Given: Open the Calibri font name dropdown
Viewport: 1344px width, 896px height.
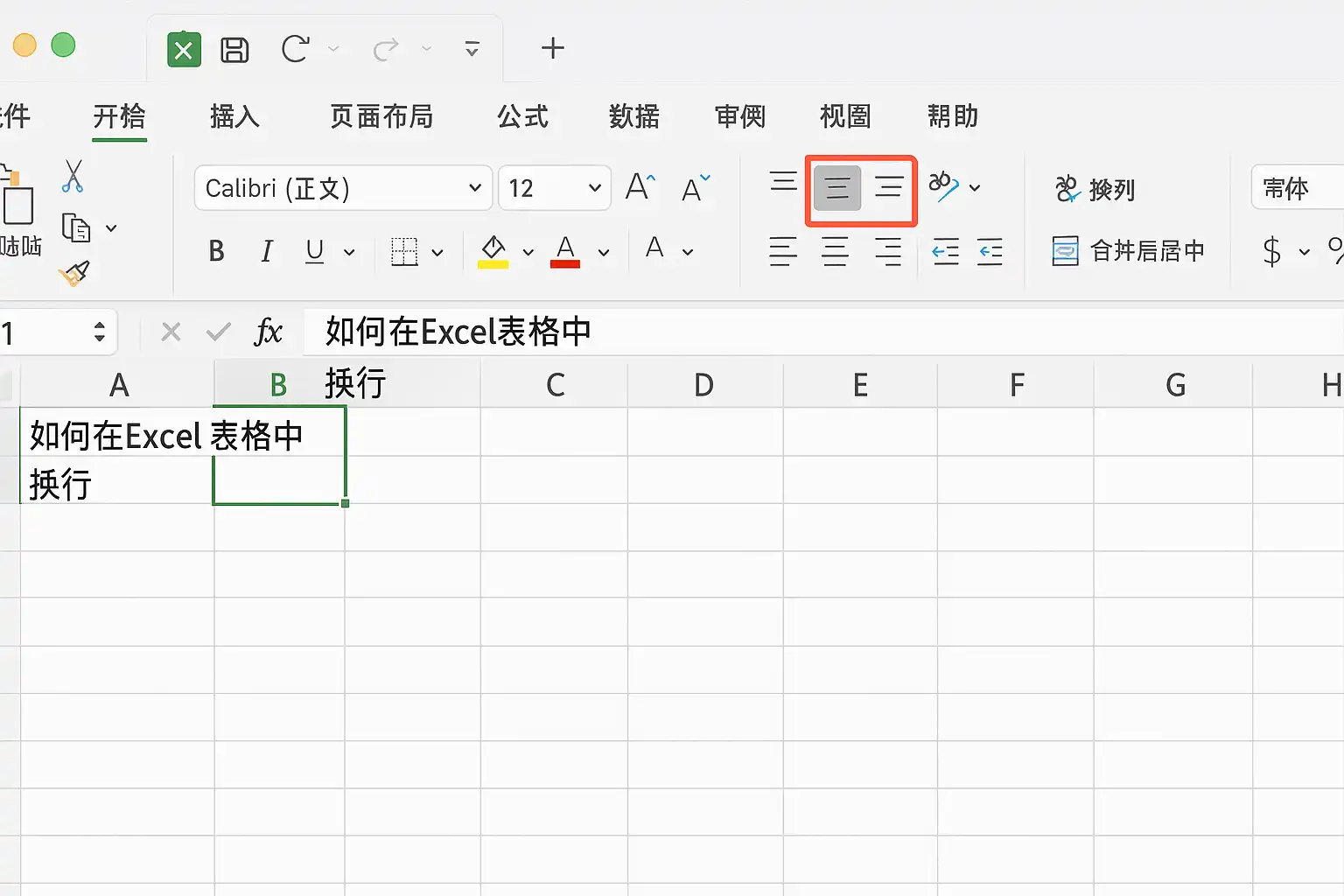Looking at the screenshot, I should (x=344, y=188).
